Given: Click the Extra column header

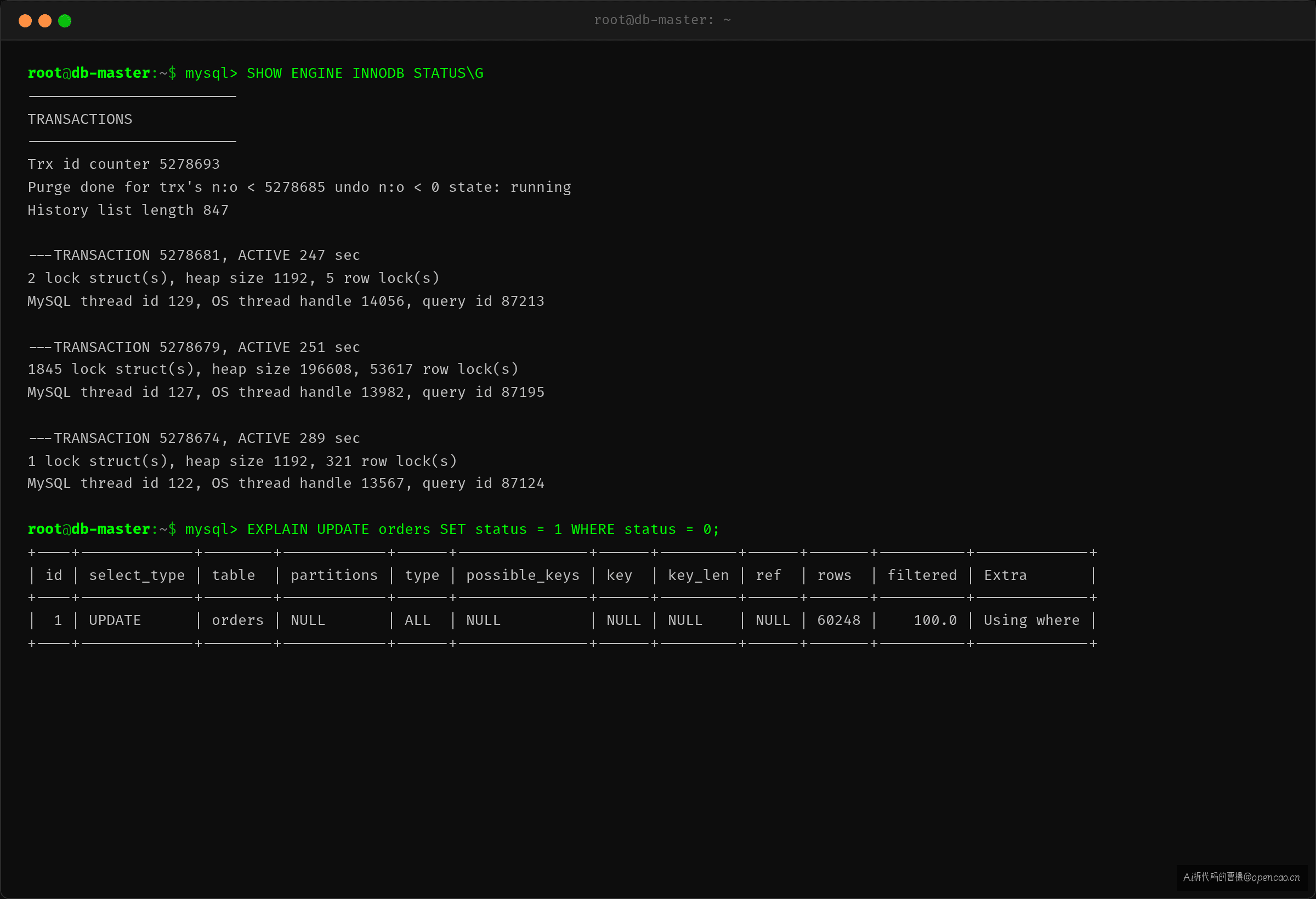Looking at the screenshot, I should point(1005,575).
